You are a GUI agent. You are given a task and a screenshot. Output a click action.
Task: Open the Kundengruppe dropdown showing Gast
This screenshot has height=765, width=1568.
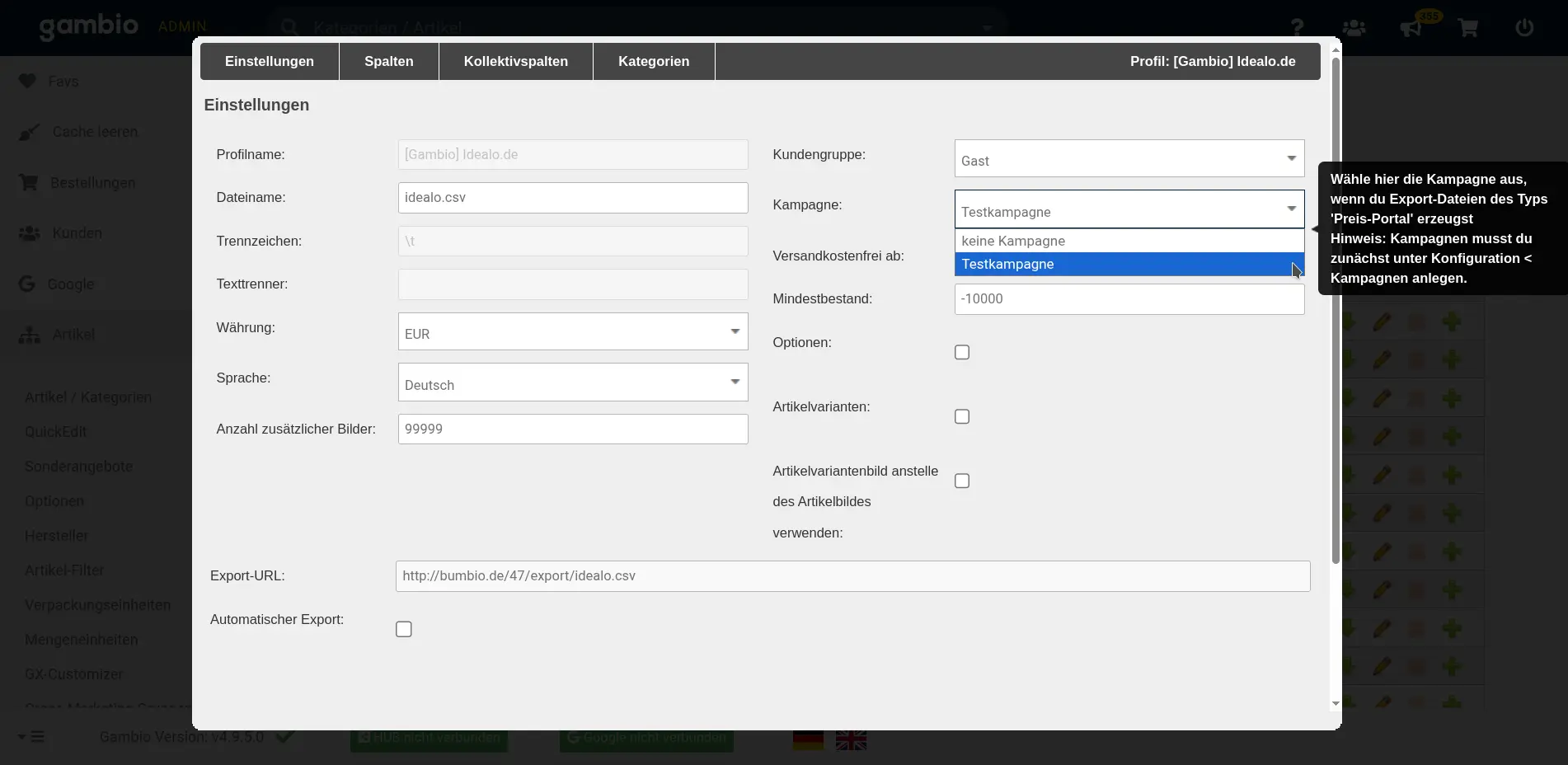tap(1129, 158)
